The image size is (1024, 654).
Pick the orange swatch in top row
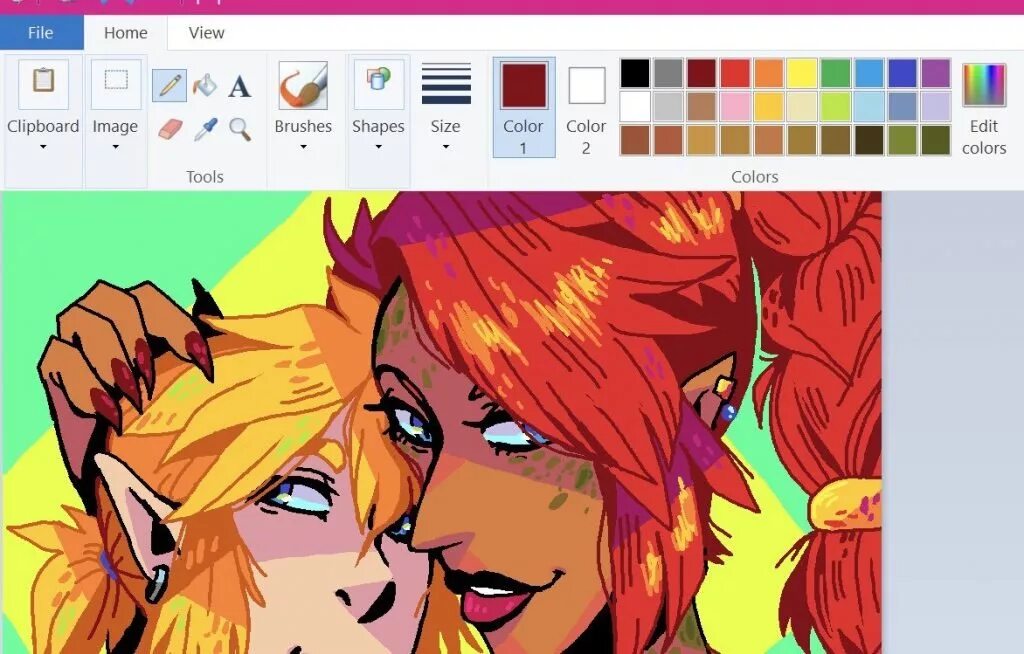769,73
